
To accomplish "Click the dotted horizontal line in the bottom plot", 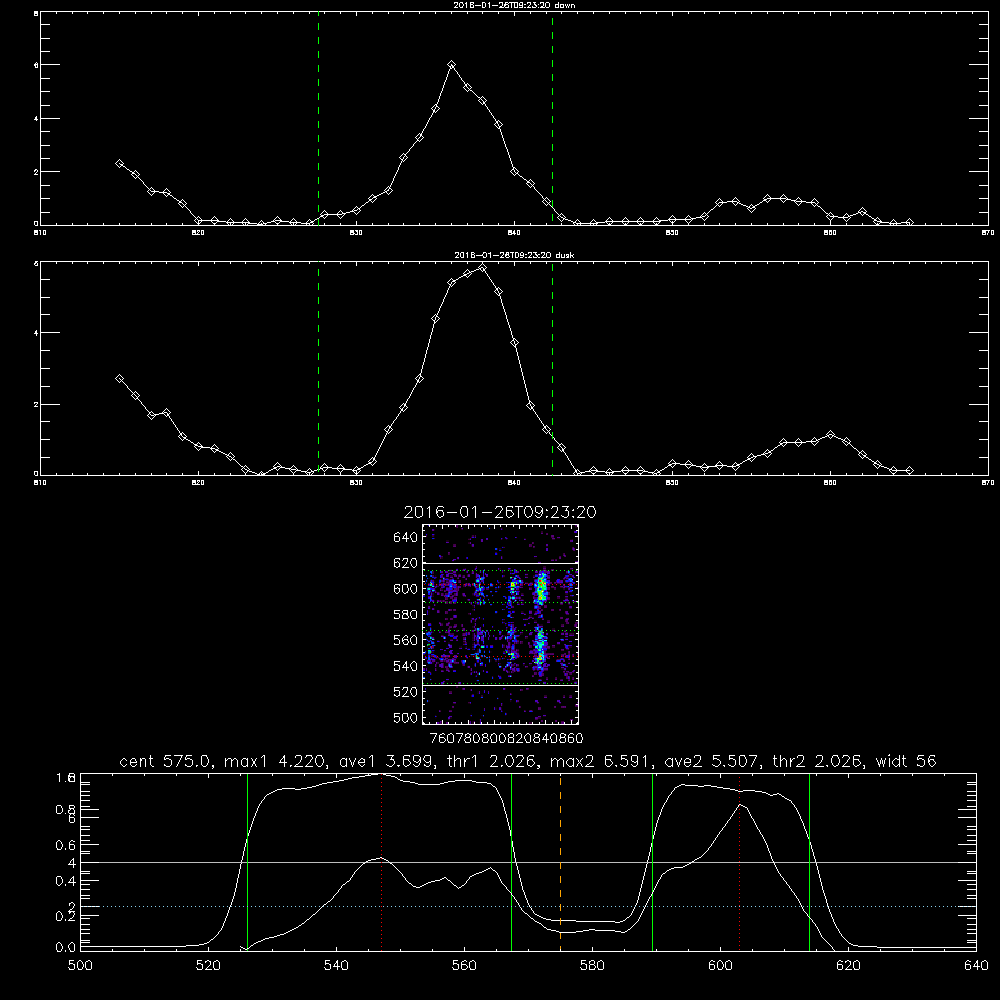I will (x=528, y=906).
